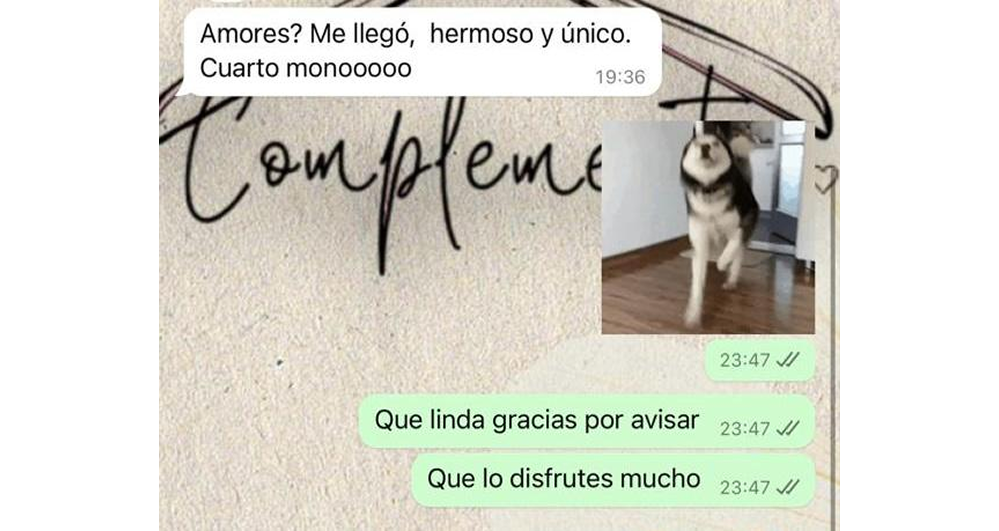Click the 'Cuarto monooooo' text line
This screenshot has height=531, width=999.
coord(306,68)
